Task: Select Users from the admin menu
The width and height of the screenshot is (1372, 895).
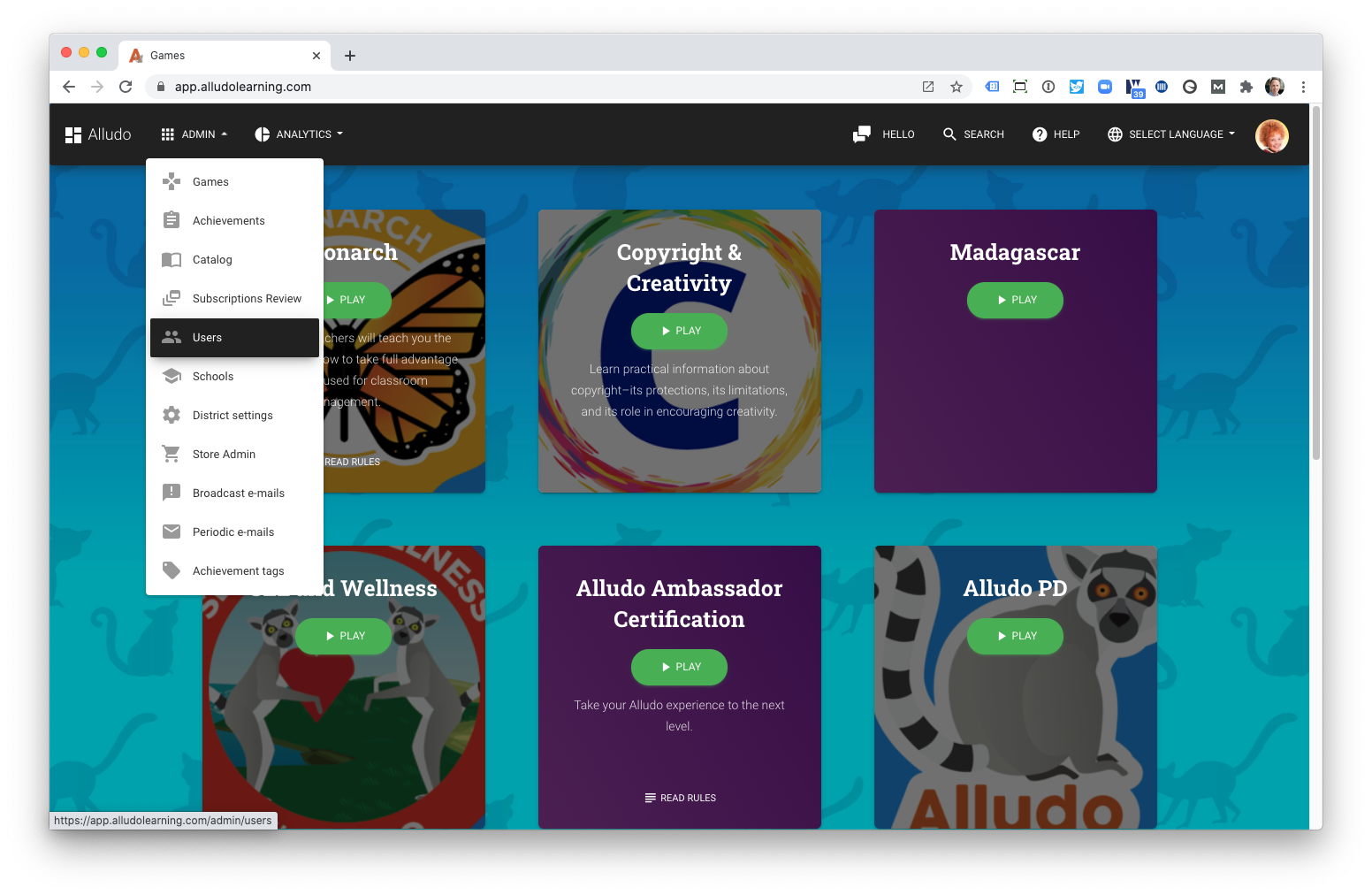Action: click(x=206, y=337)
